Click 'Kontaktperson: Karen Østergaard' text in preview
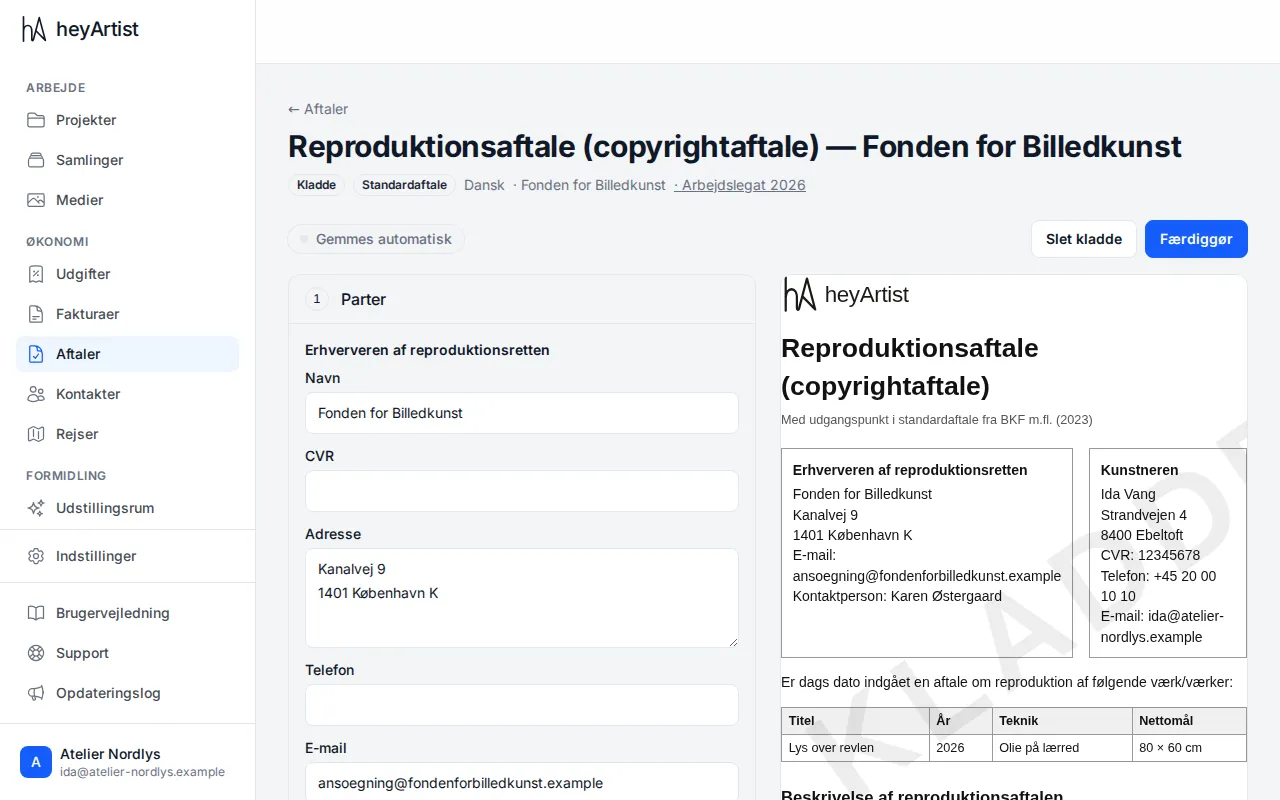The width and height of the screenshot is (1280, 800). click(897, 596)
